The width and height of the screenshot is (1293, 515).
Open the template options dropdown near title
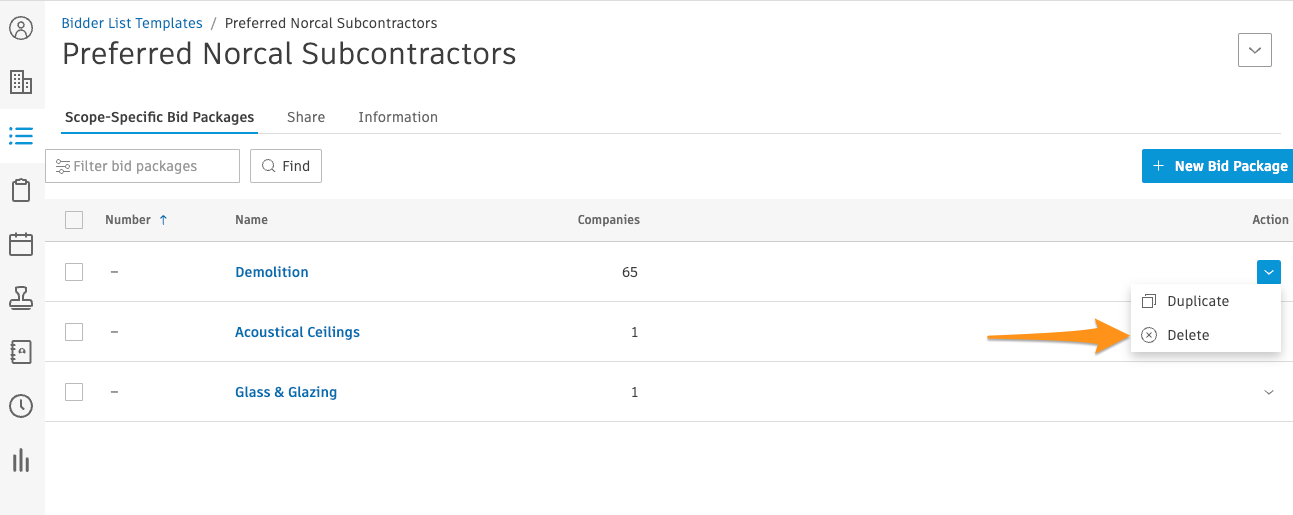1255,50
